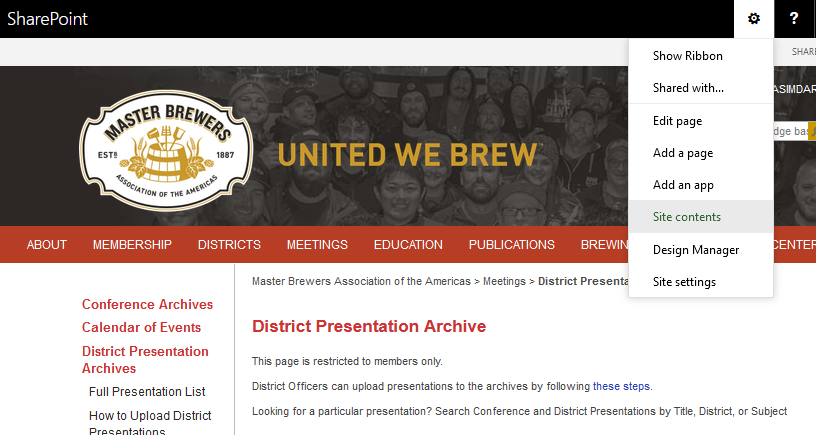
Task: Open Calendar of Events sidebar link
Action: [x=142, y=327]
